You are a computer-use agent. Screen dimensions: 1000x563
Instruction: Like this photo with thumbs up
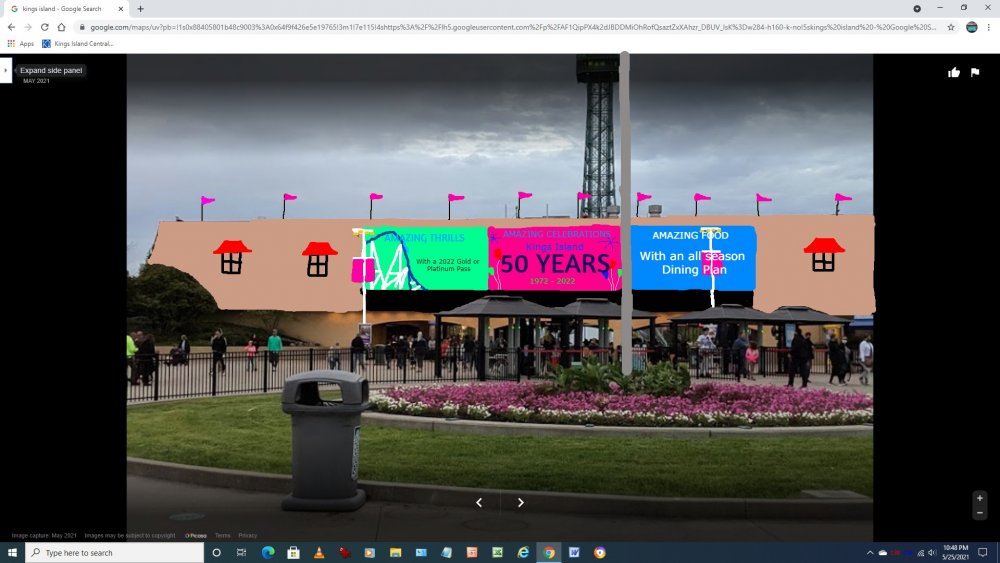click(954, 72)
